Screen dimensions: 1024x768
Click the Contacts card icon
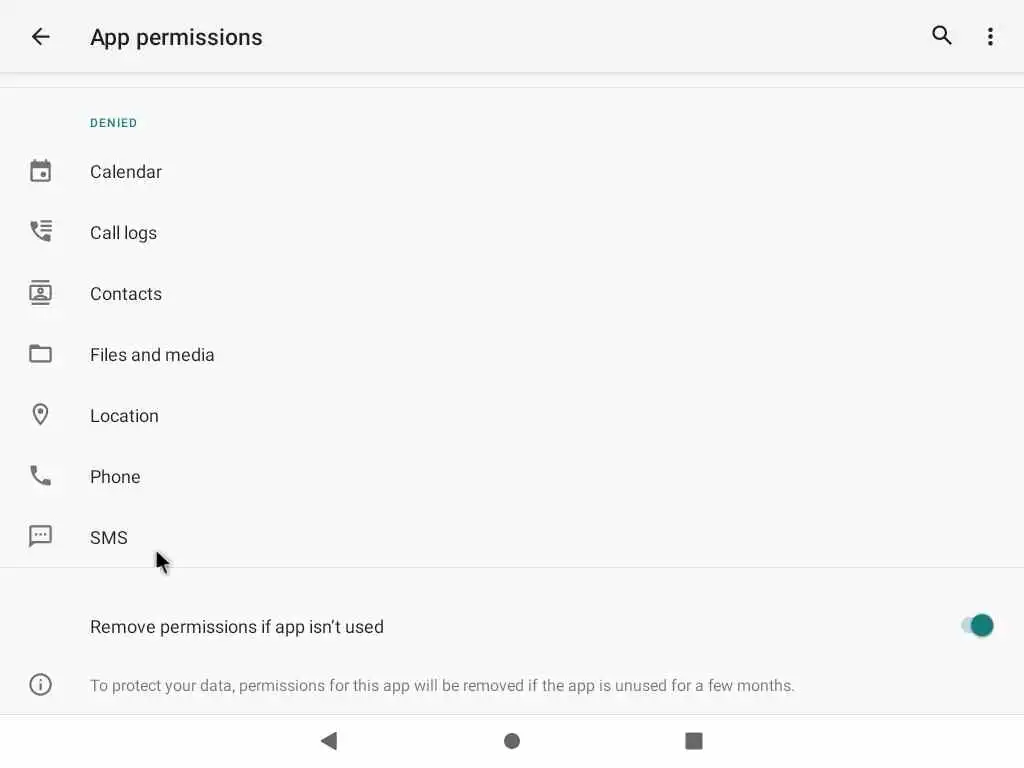point(40,293)
